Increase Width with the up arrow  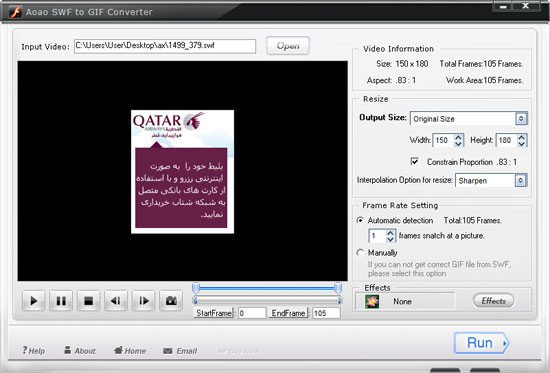pyautogui.click(x=458, y=137)
